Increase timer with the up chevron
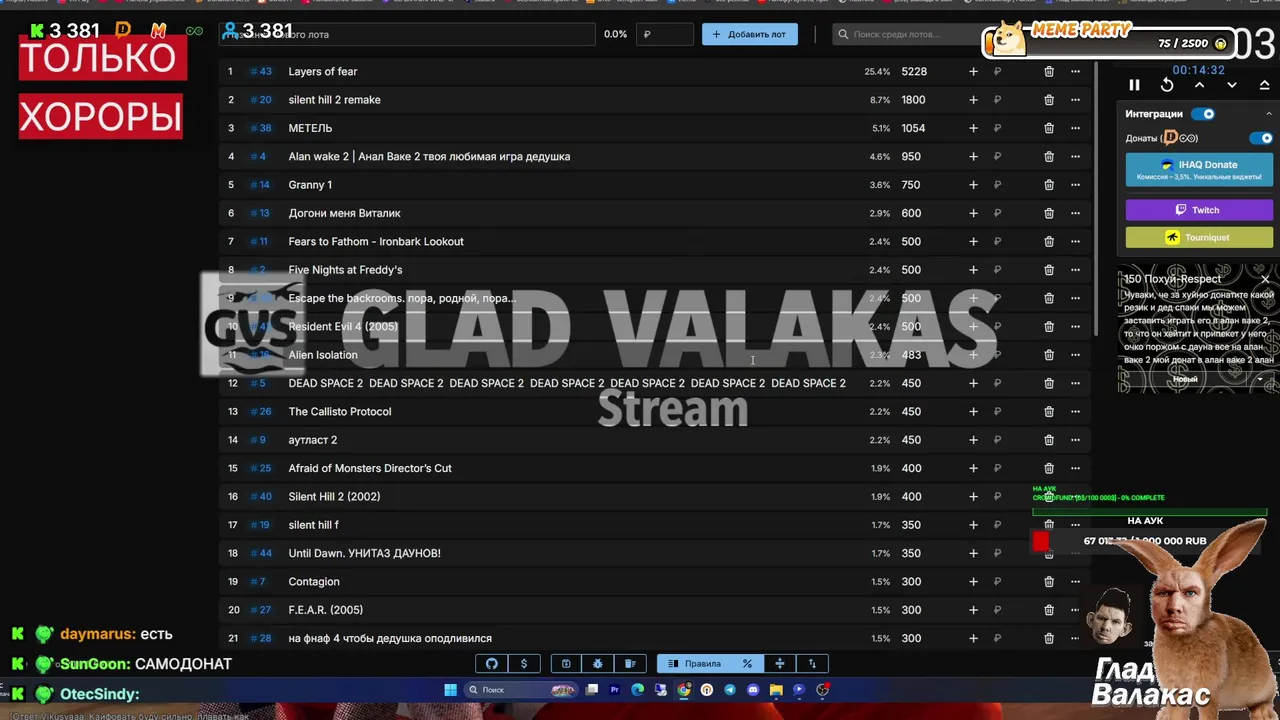Viewport: 1280px width, 720px height. click(1199, 86)
